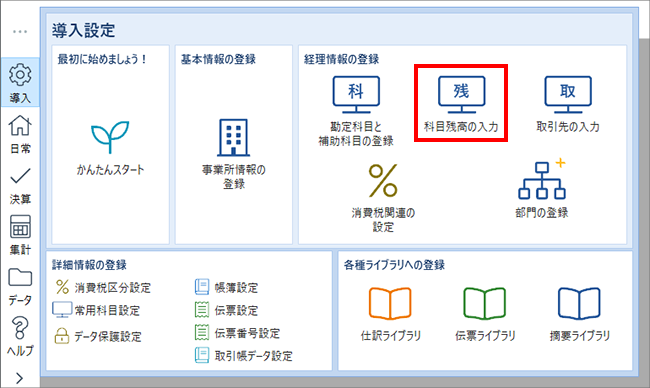
Task: Click the slip icon beside 伝票設定
Action: (202, 310)
